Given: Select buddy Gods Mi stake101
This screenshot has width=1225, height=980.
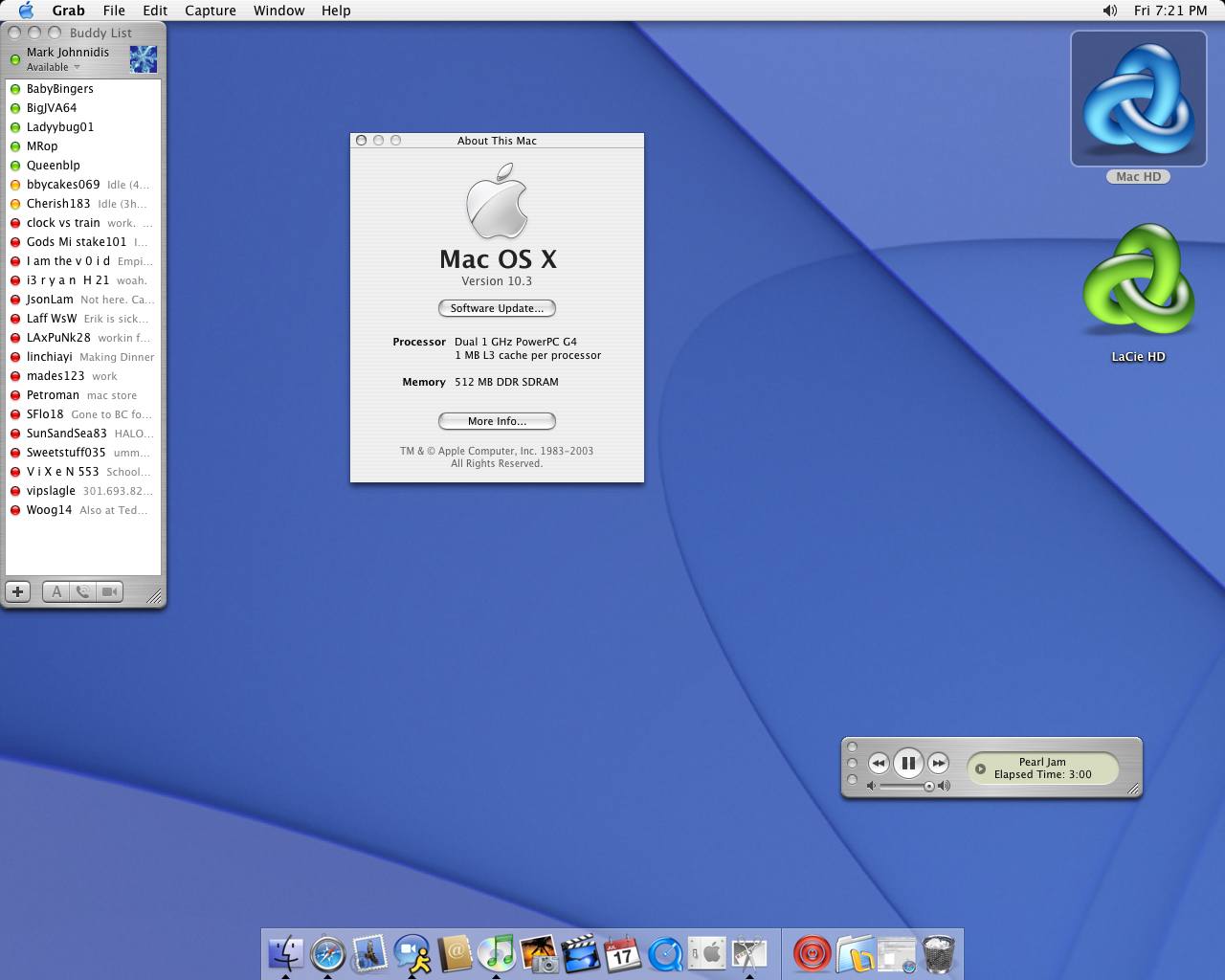Looking at the screenshot, I should point(83,242).
